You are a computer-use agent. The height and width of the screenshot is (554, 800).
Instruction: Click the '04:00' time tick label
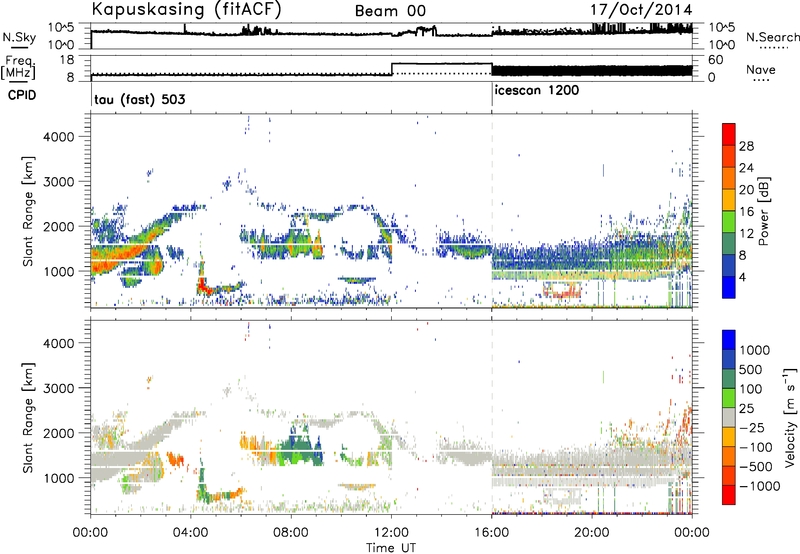(x=190, y=533)
